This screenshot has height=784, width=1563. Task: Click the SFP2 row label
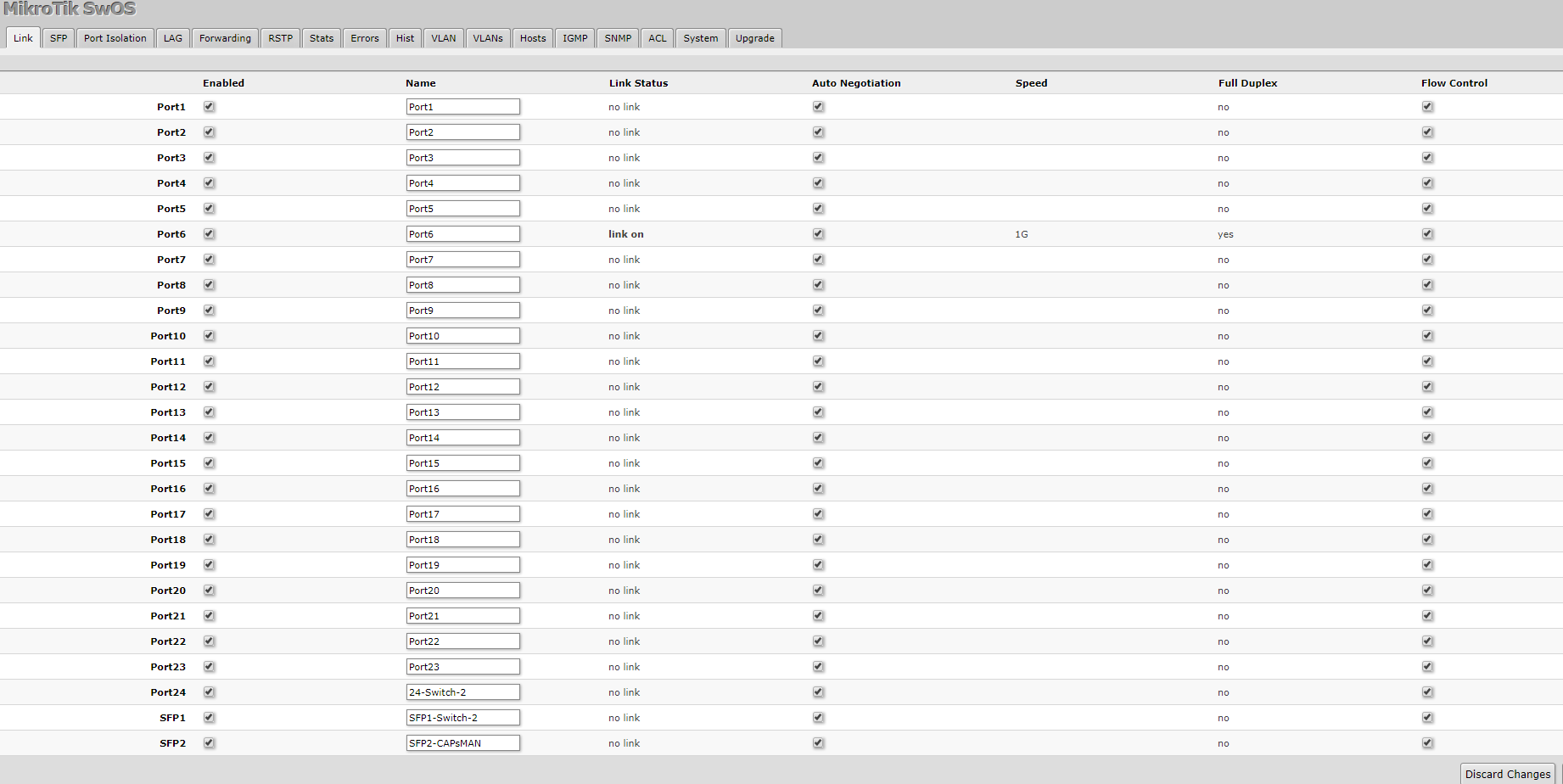coord(172,743)
